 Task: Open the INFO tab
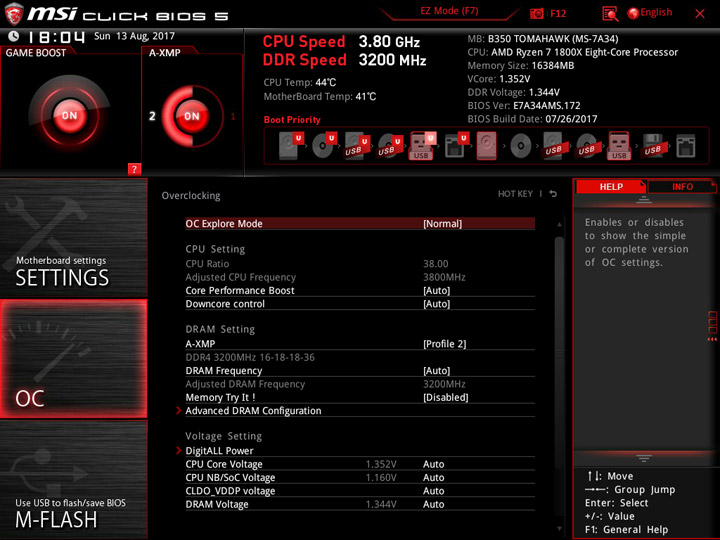click(682, 186)
